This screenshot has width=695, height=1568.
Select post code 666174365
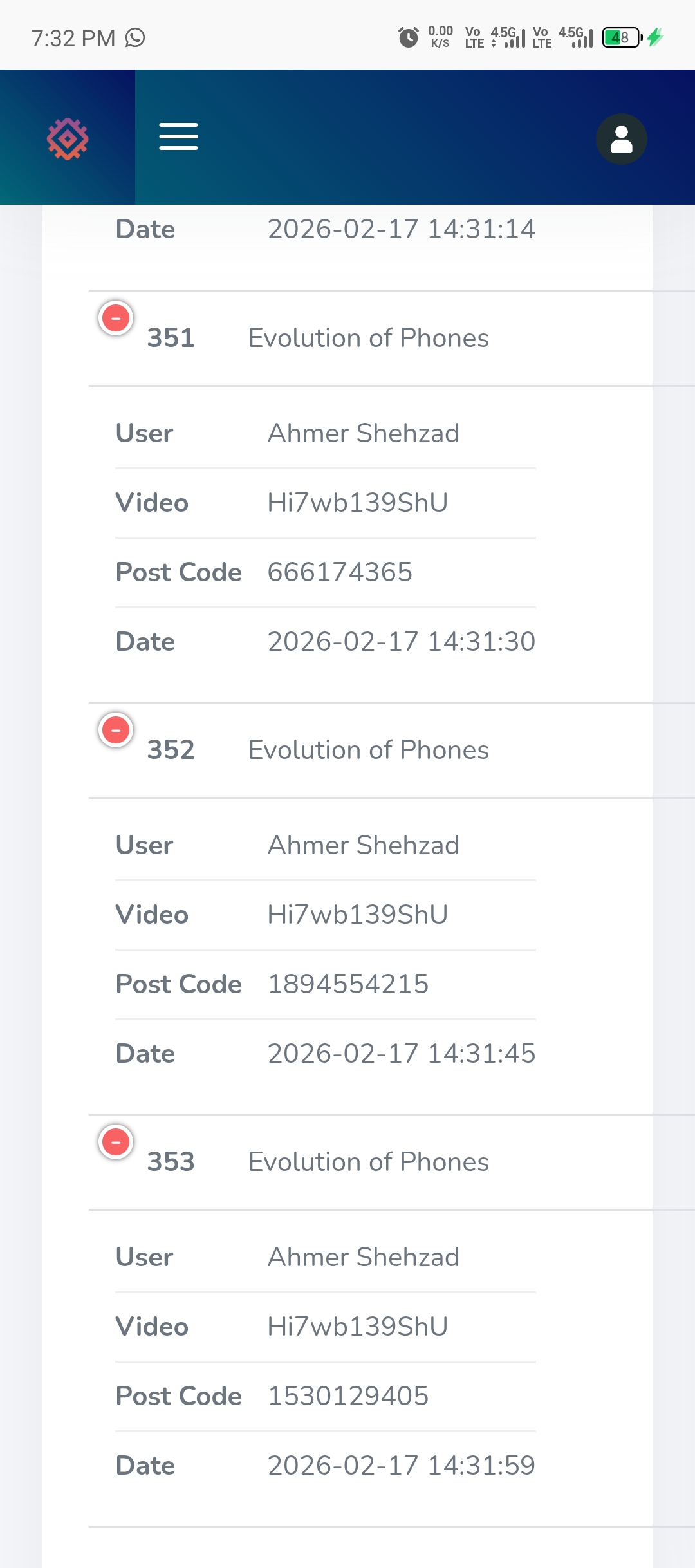click(340, 572)
